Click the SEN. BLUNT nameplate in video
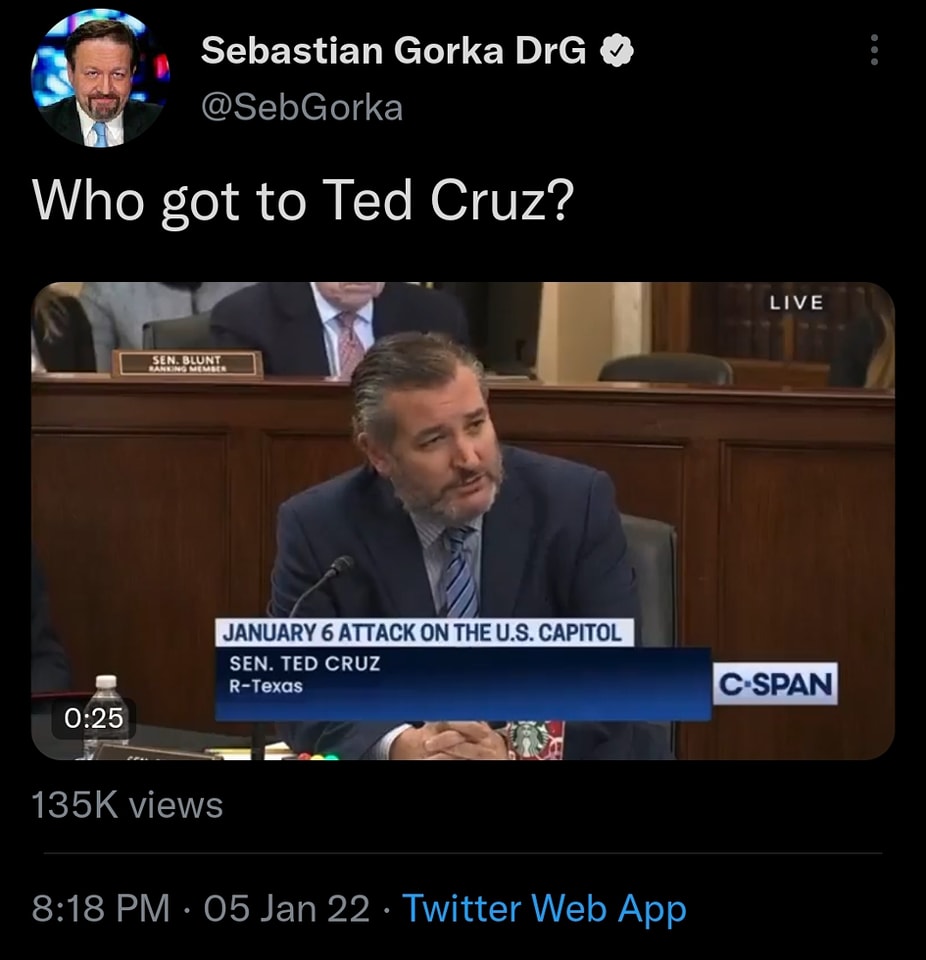 [187, 362]
